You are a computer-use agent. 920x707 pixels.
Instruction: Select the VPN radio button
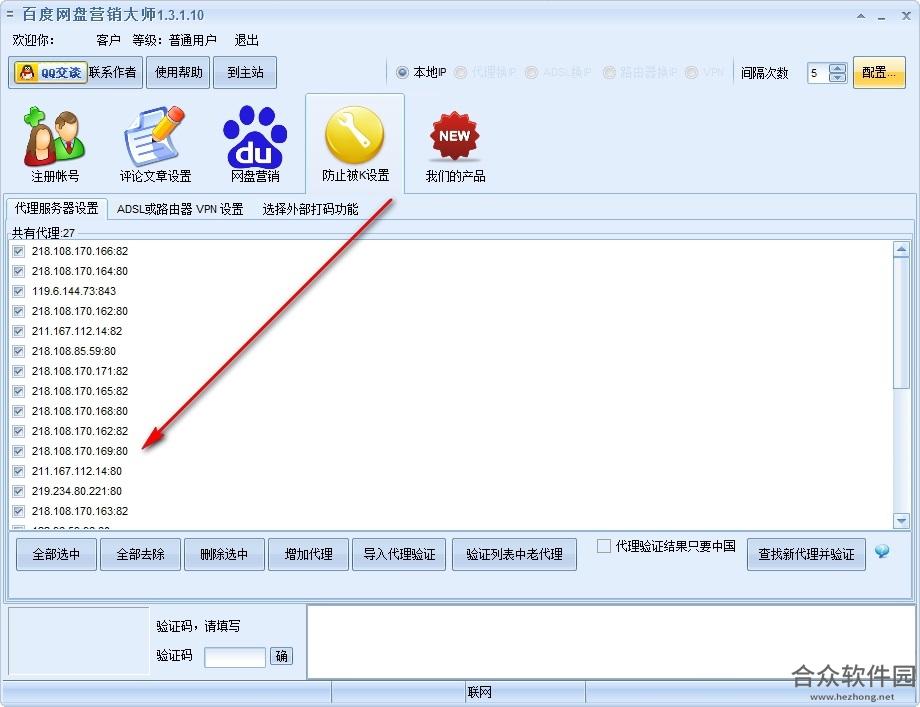(x=692, y=73)
